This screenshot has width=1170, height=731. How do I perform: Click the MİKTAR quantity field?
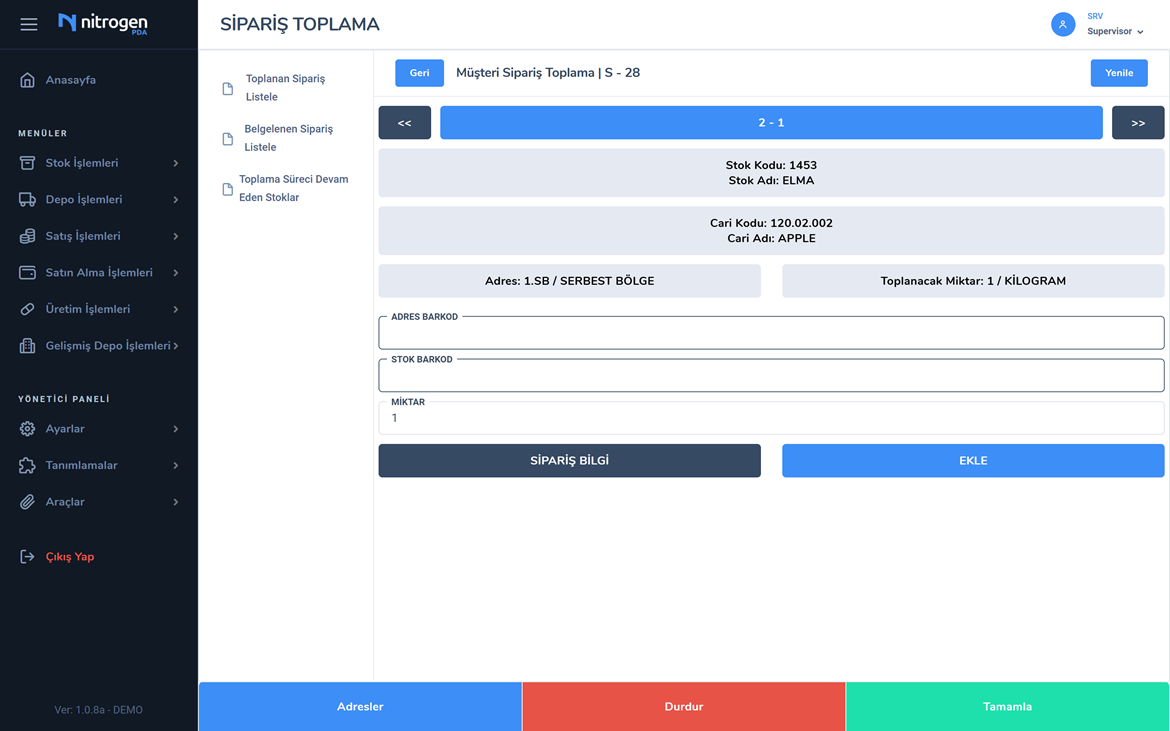tap(771, 418)
